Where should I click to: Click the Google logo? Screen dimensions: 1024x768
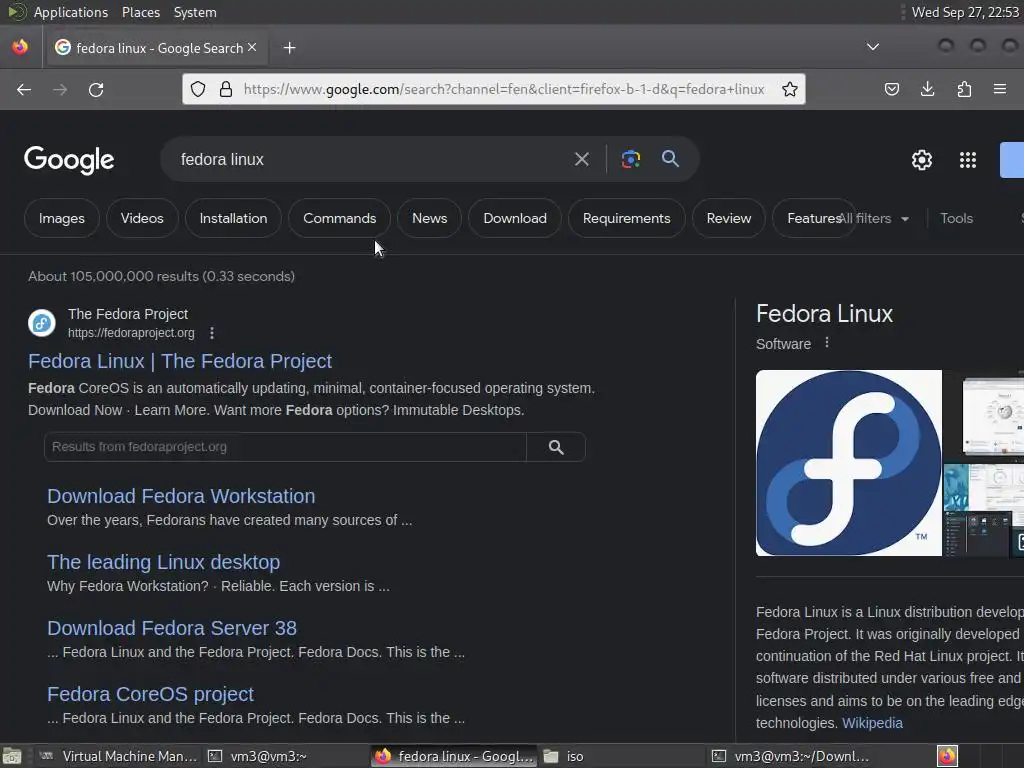tap(69, 160)
